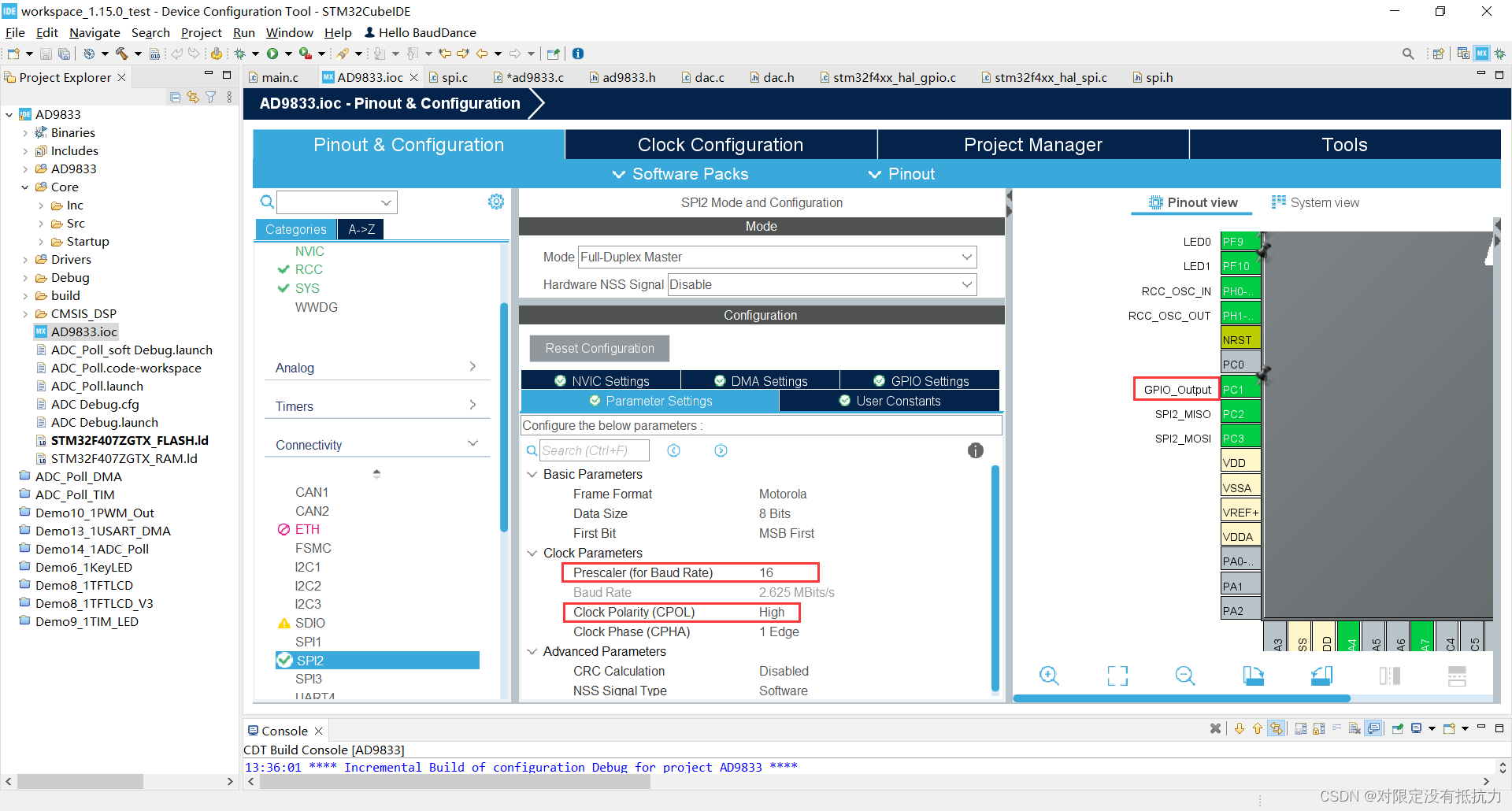Switch to the MX Device Configuration perspective
Viewport: 1512px width, 811px height.
(x=1482, y=54)
